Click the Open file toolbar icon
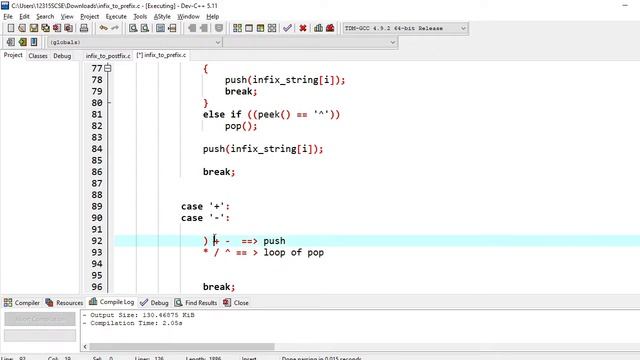The width and height of the screenshot is (640, 360). pos(22,28)
